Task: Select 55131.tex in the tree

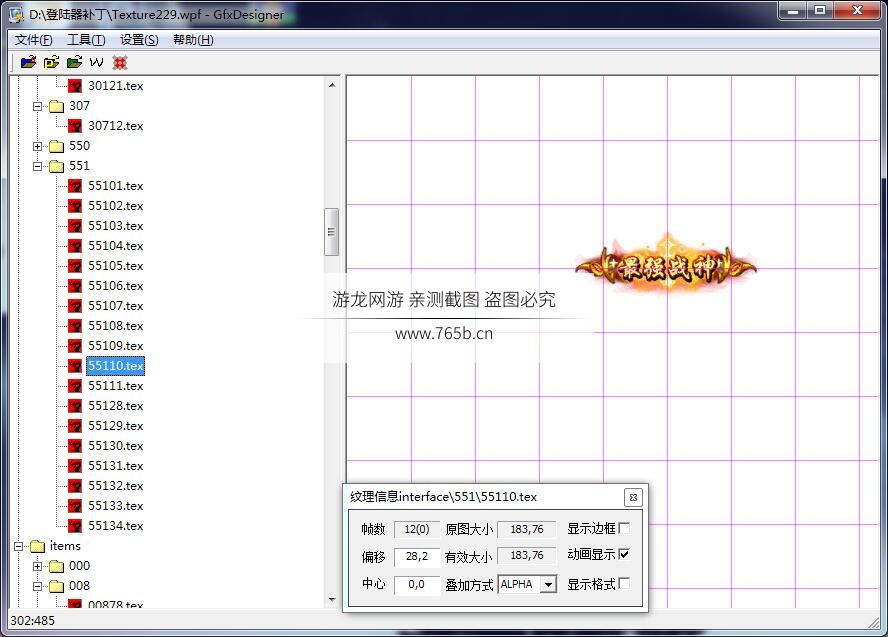Action: pyautogui.click(x=116, y=466)
